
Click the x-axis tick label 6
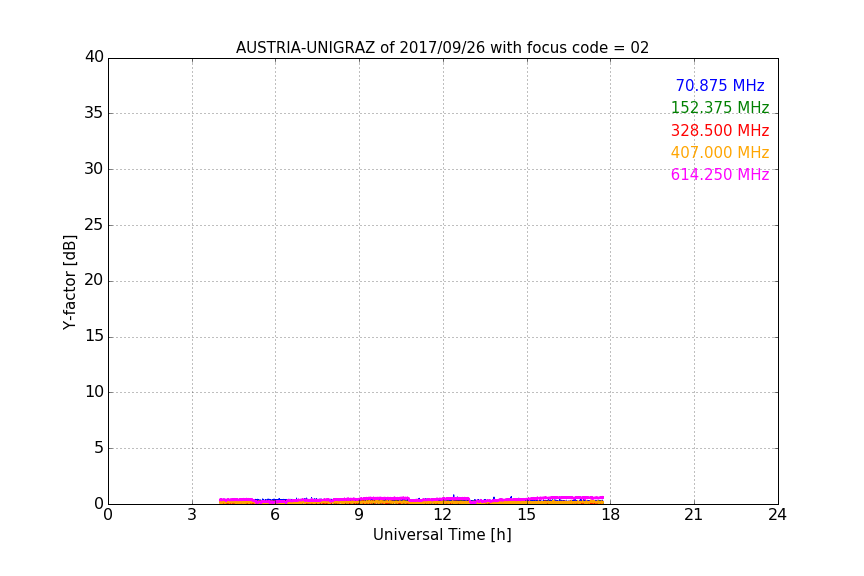(275, 515)
